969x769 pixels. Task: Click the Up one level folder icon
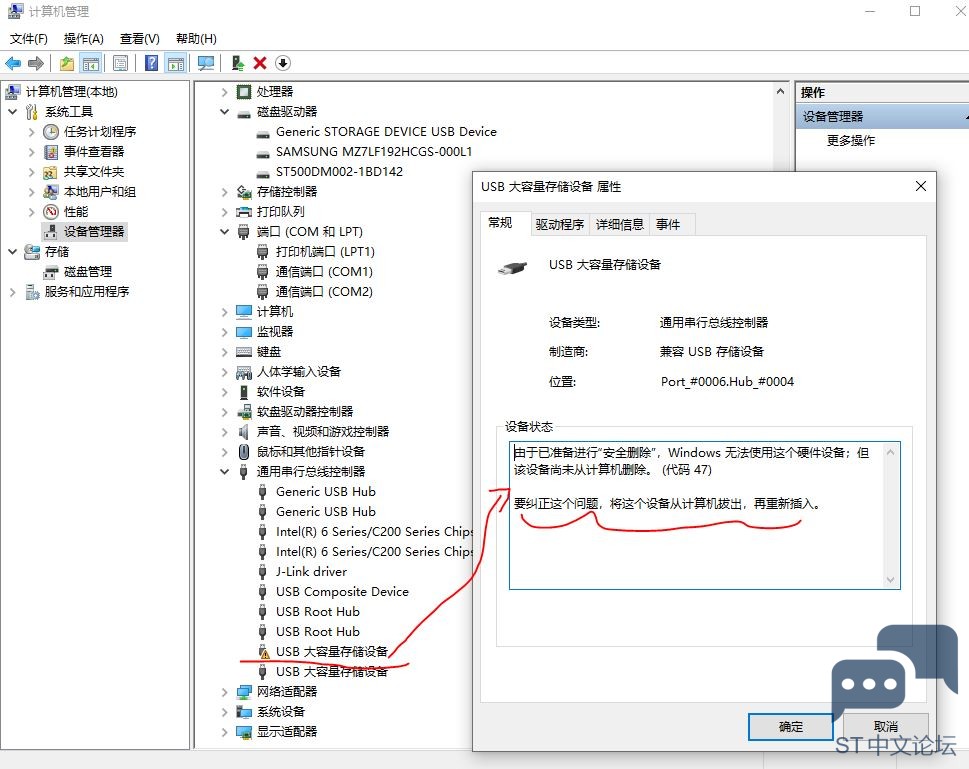(x=67, y=63)
